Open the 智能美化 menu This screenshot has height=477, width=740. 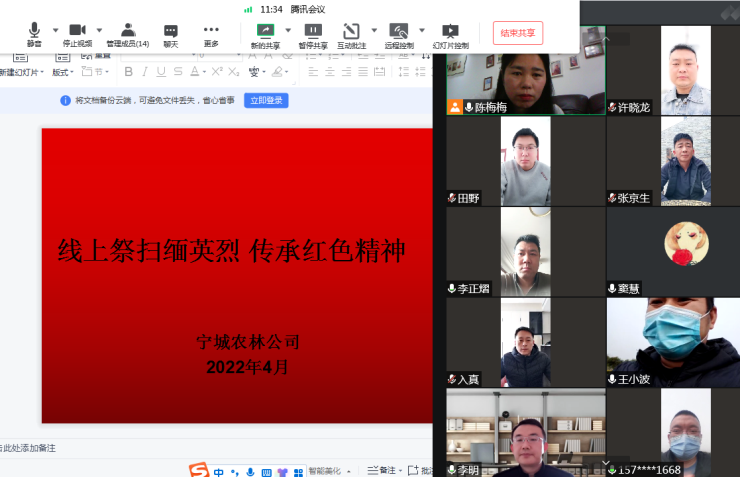[x=326, y=470]
